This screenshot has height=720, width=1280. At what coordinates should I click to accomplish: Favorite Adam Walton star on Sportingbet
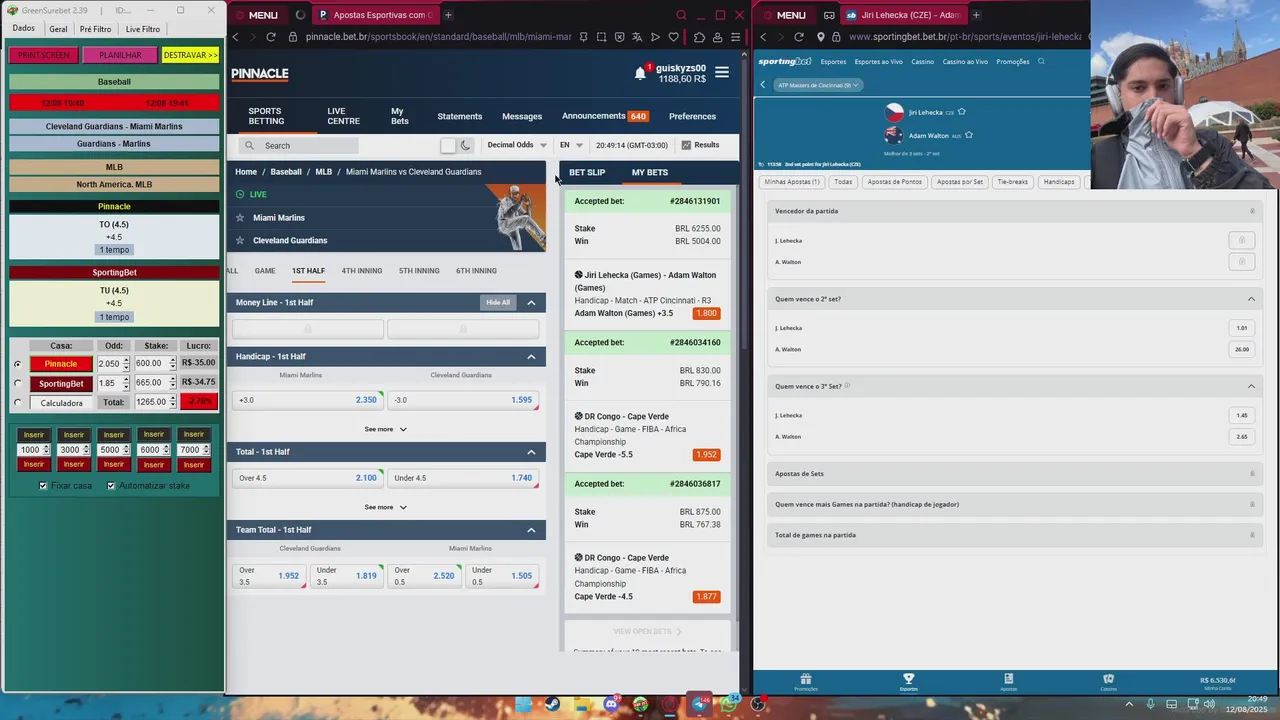click(x=969, y=135)
